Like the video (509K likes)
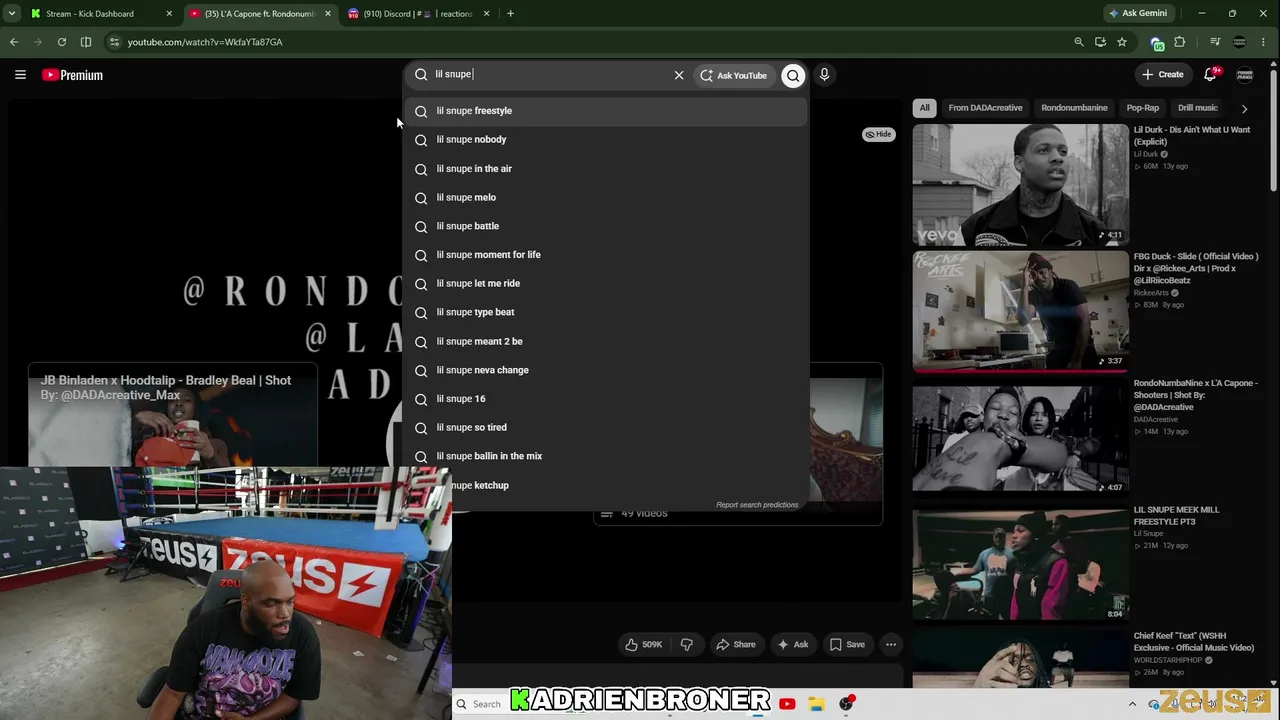Image resolution: width=1280 pixels, height=720 pixels. tap(643, 645)
